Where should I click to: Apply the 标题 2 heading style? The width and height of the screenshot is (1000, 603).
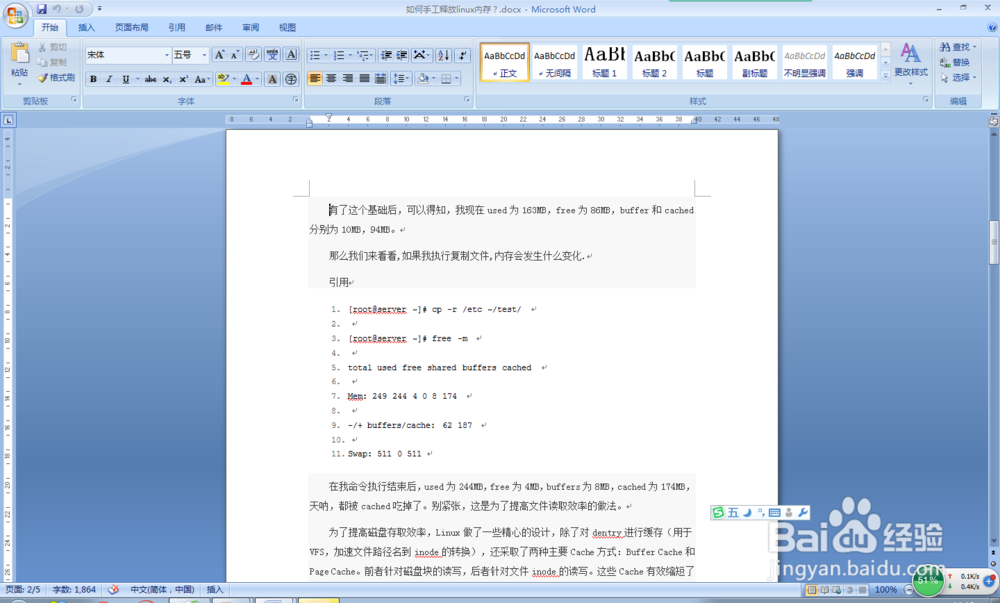(654, 62)
